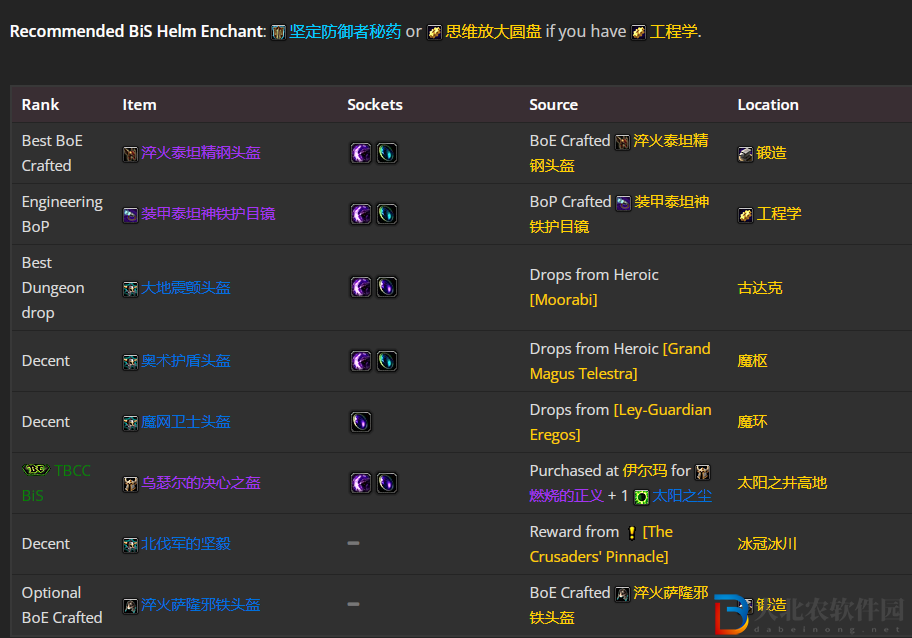Open the [Moorabi] boss link
Image resolution: width=912 pixels, height=638 pixels.
[564, 300]
